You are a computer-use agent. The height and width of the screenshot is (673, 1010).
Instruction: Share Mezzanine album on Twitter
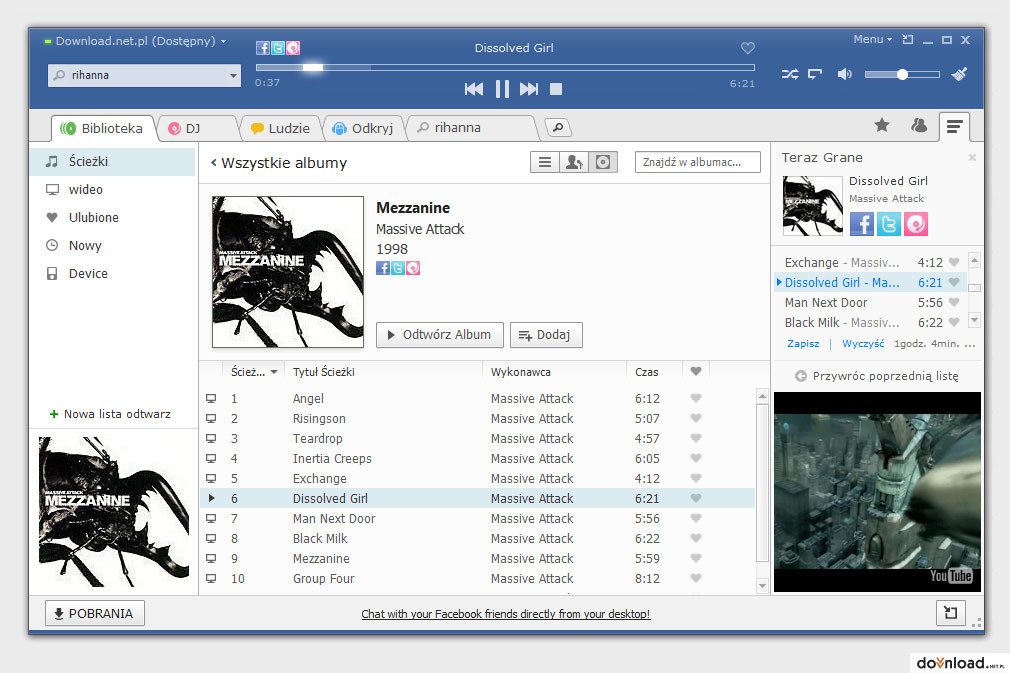(398, 268)
